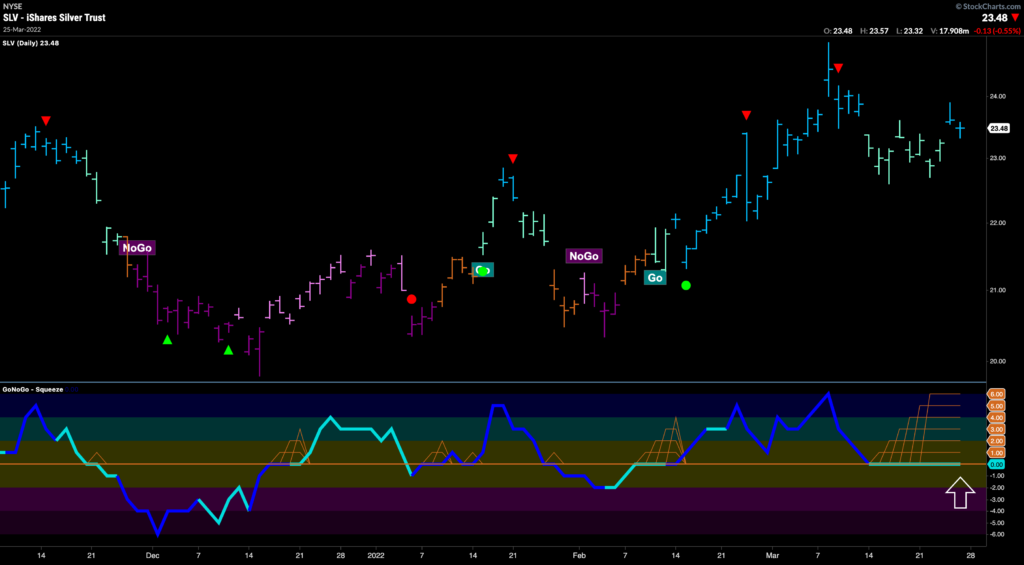1024x565 pixels.
Task: Click the -4.00 oscillator scale label
Action: point(997,511)
